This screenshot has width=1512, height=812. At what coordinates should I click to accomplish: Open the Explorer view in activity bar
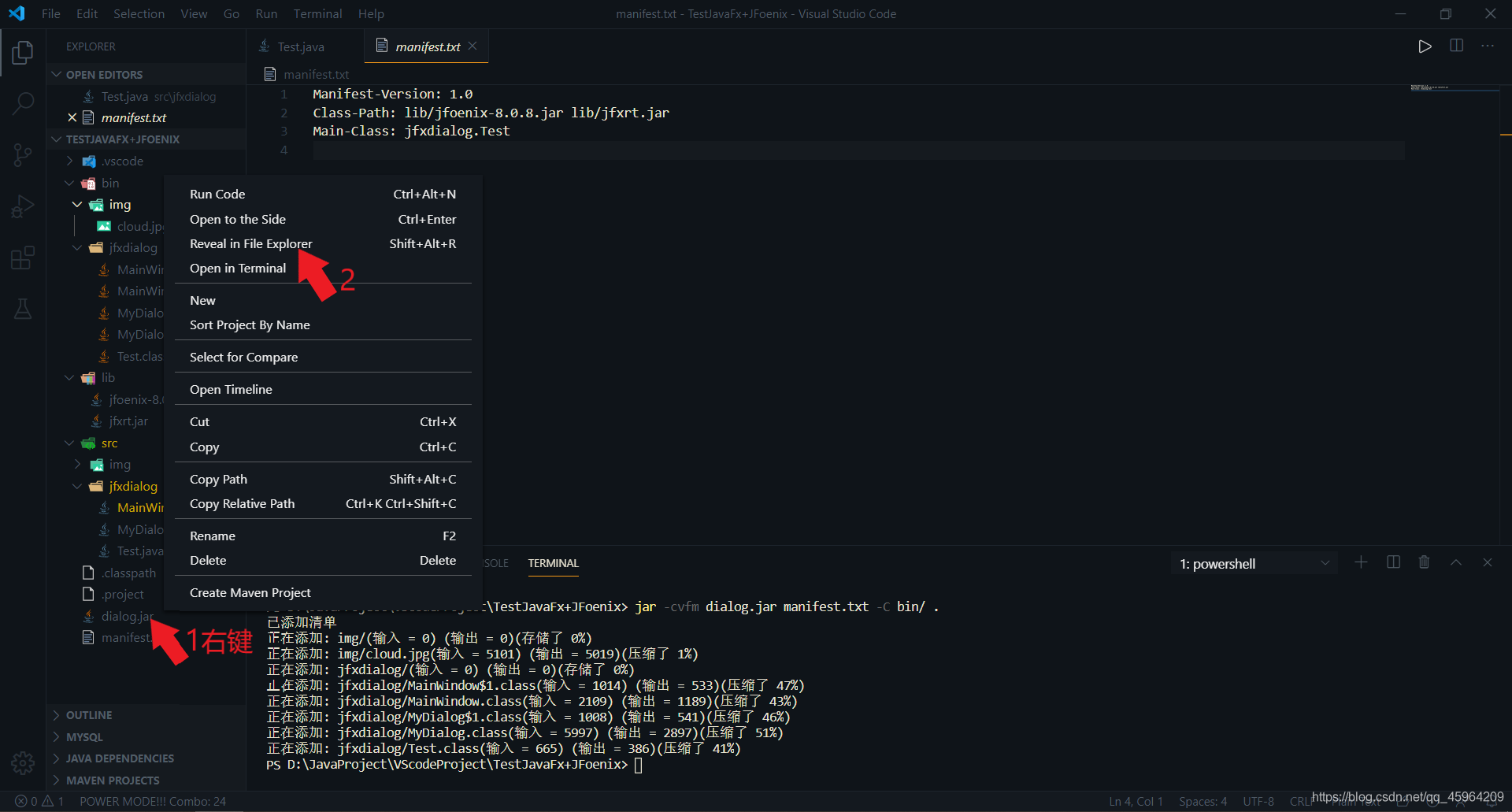tap(23, 53)
